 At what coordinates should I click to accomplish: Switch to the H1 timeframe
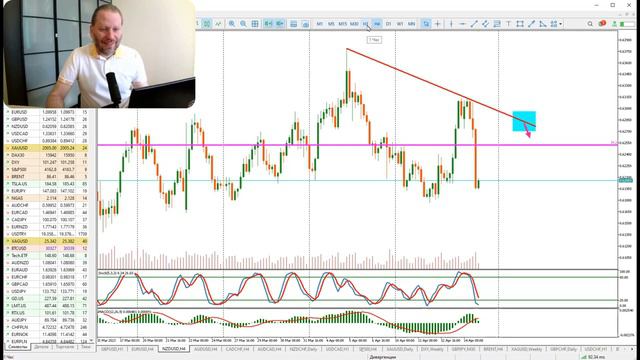click(x=366, y=24)
